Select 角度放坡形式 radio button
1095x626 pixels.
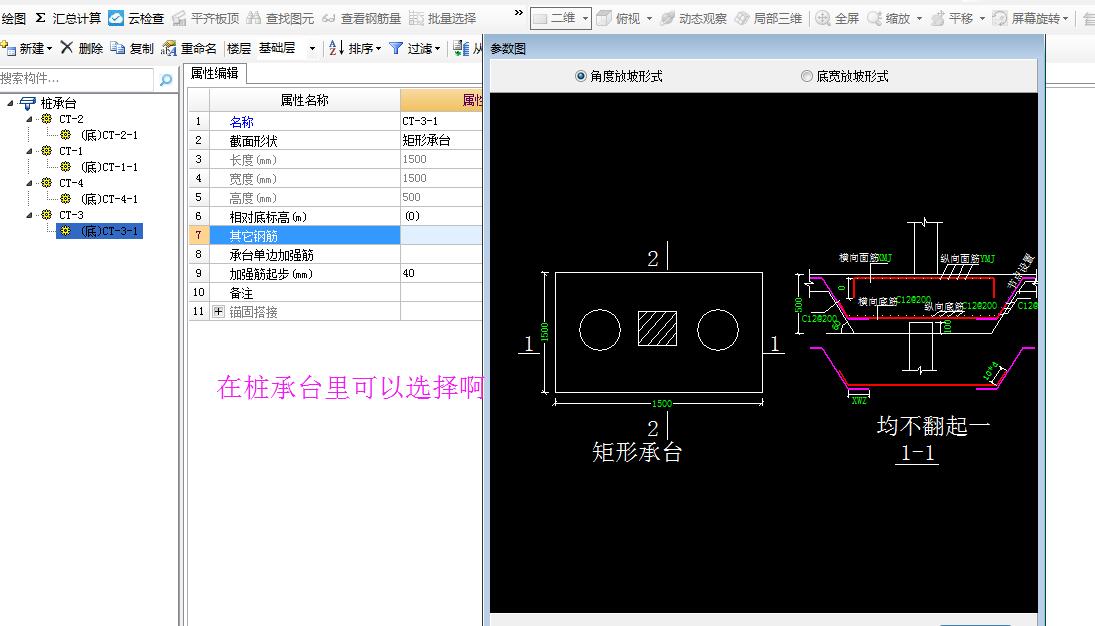(580, 76)
